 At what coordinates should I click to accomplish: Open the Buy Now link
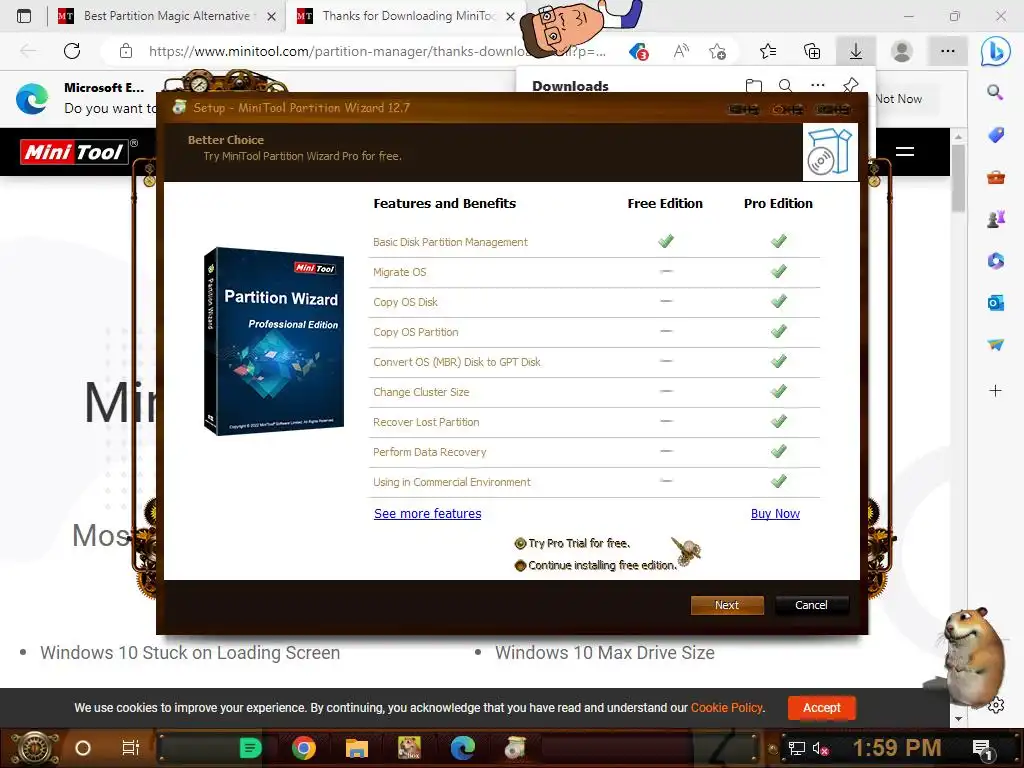tap(775, 514)
